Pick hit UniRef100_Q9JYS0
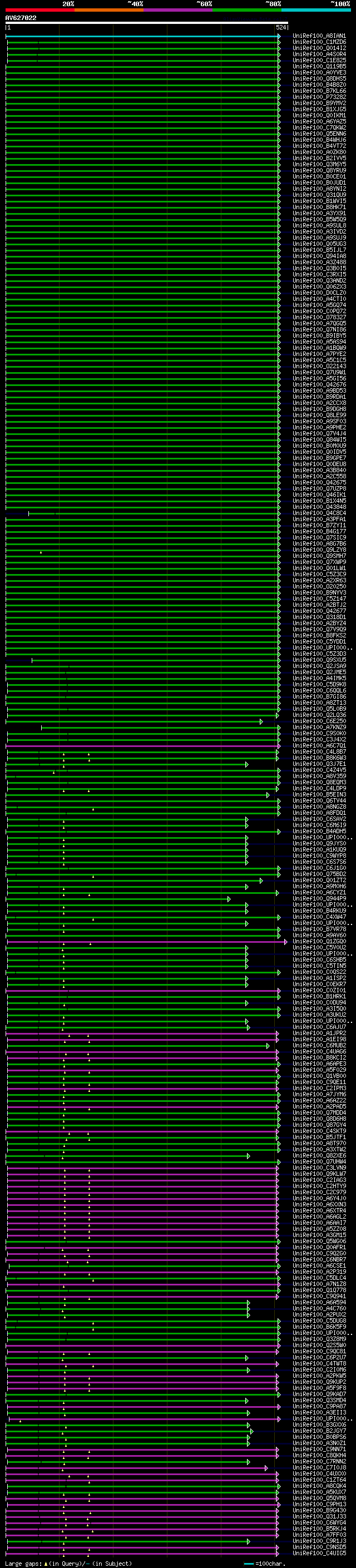 point(319,843)
